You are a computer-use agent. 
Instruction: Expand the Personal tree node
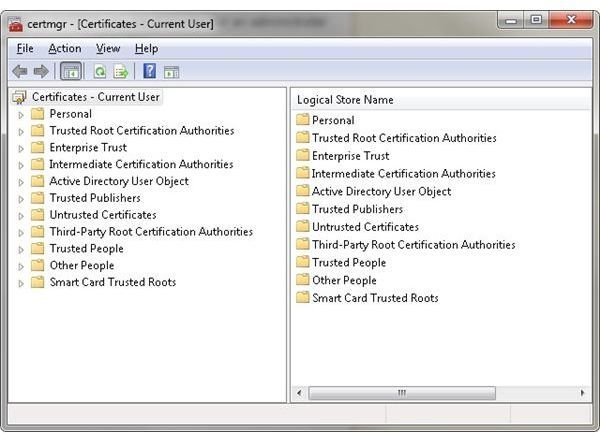[x=21, y=115]
